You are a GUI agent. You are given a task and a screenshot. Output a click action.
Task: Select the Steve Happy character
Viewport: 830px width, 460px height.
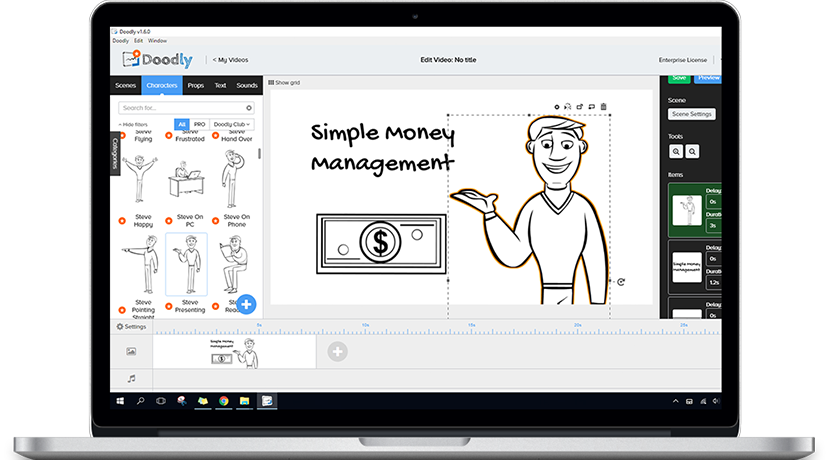pos(139,179)
